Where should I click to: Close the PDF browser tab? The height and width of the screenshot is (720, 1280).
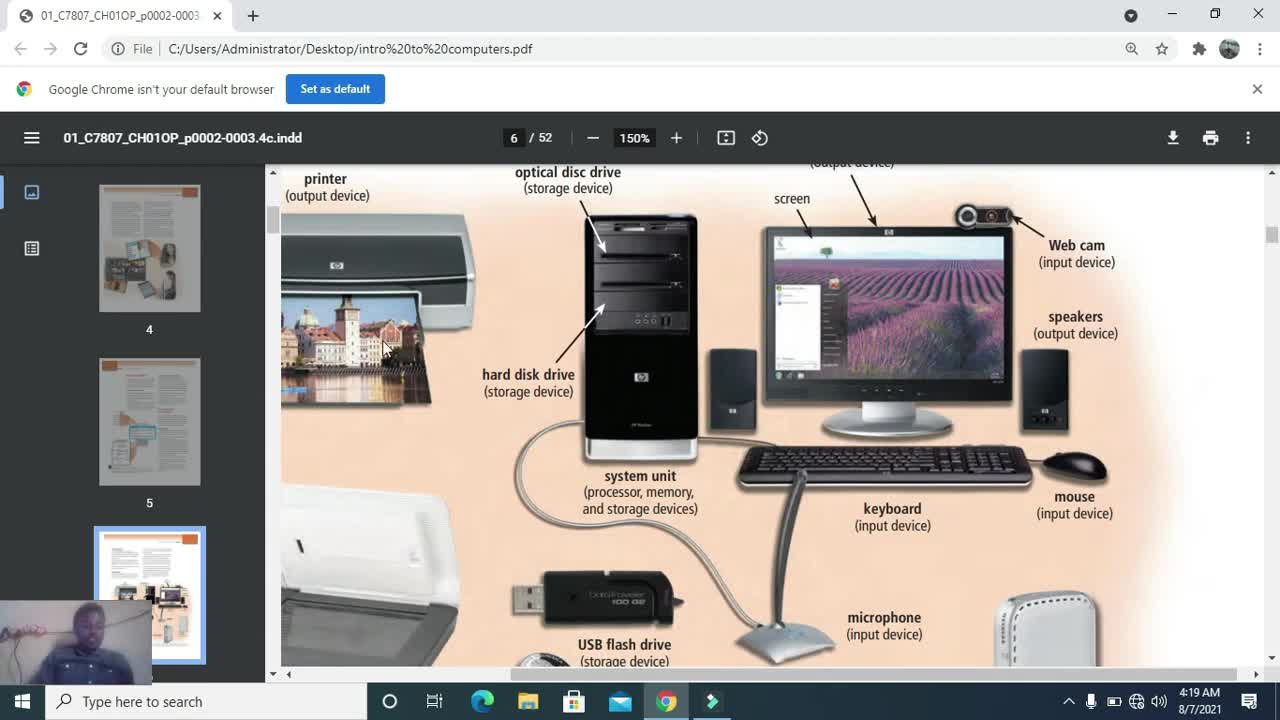pos(217,16)
